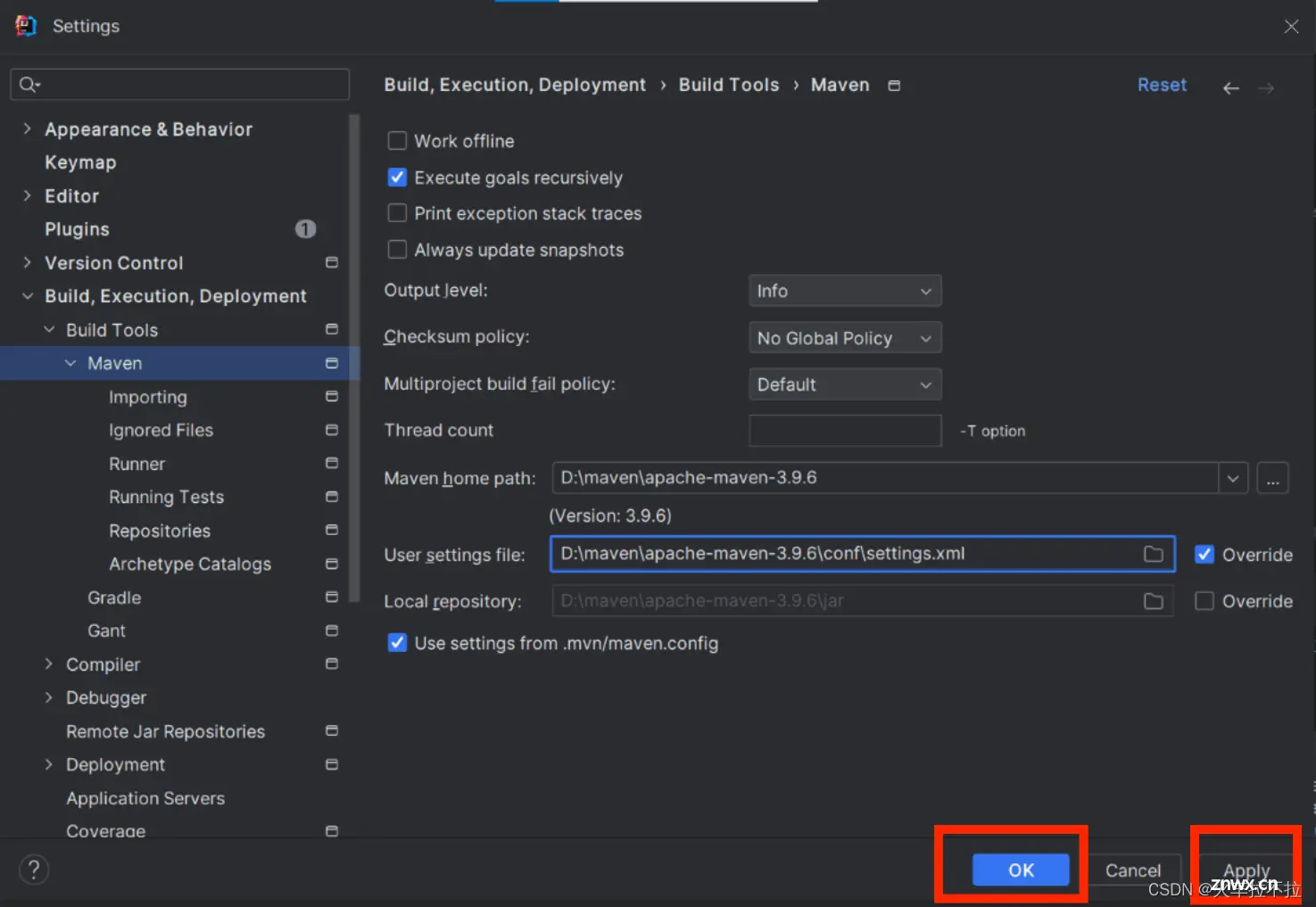This screenshot has height=907, width=1316.
Task: Click the search magnifier icon in settings
Action: point(29,84)
